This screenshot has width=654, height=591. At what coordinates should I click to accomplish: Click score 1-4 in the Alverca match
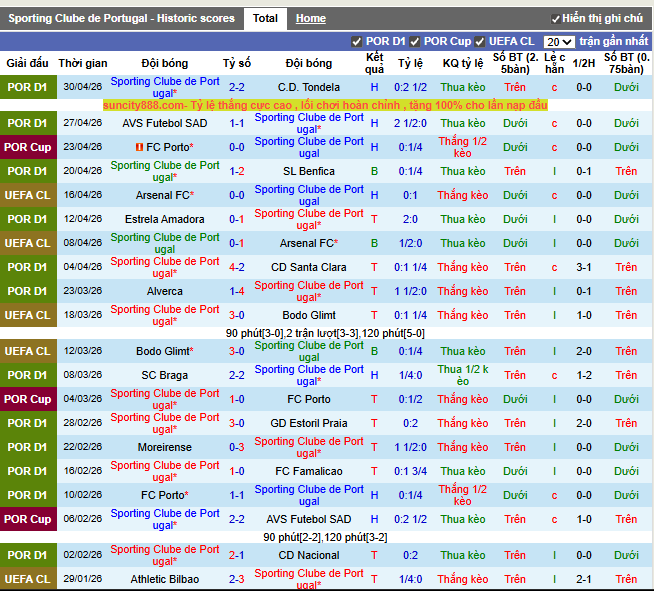click(236, 292)
